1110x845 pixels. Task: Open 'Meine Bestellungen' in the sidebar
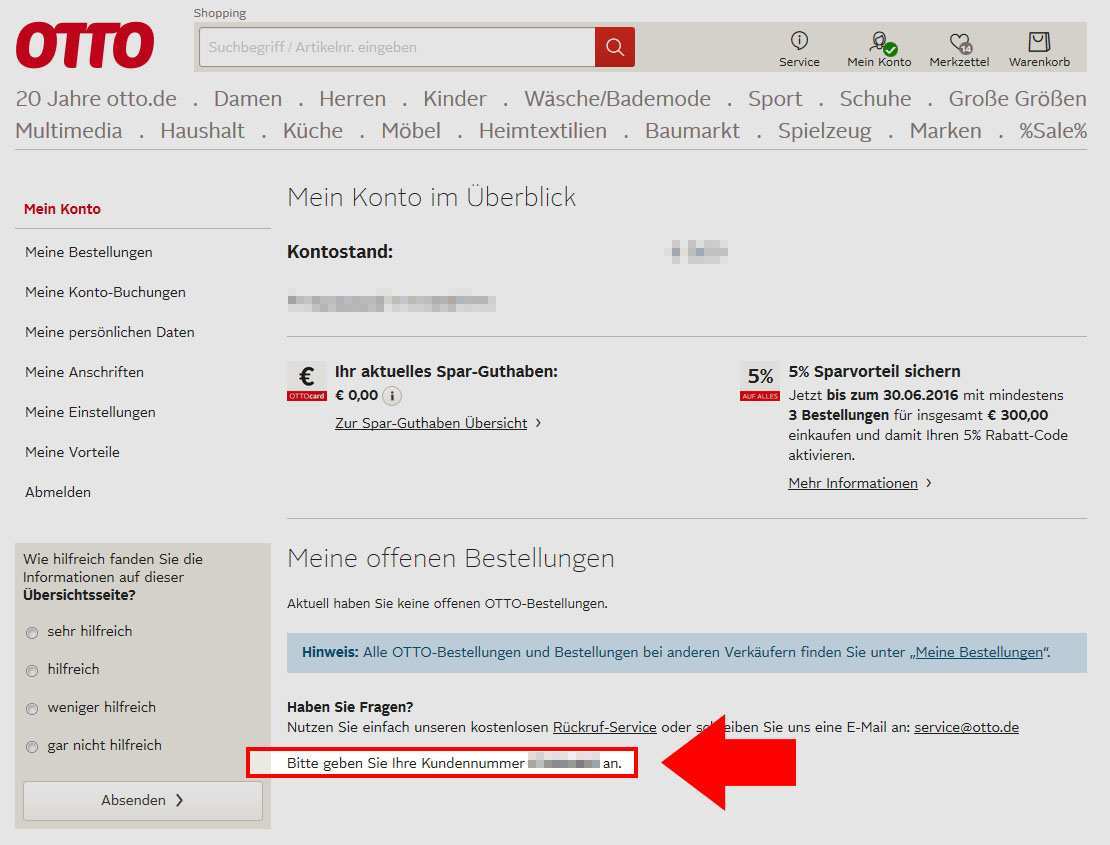click(x=89, y=252)
